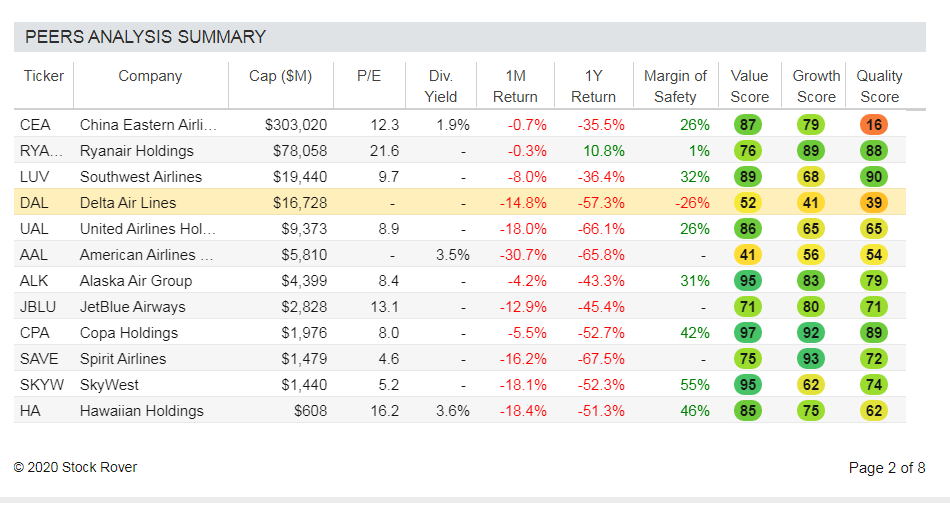Click the Company column header

click(x=150, y=76)
